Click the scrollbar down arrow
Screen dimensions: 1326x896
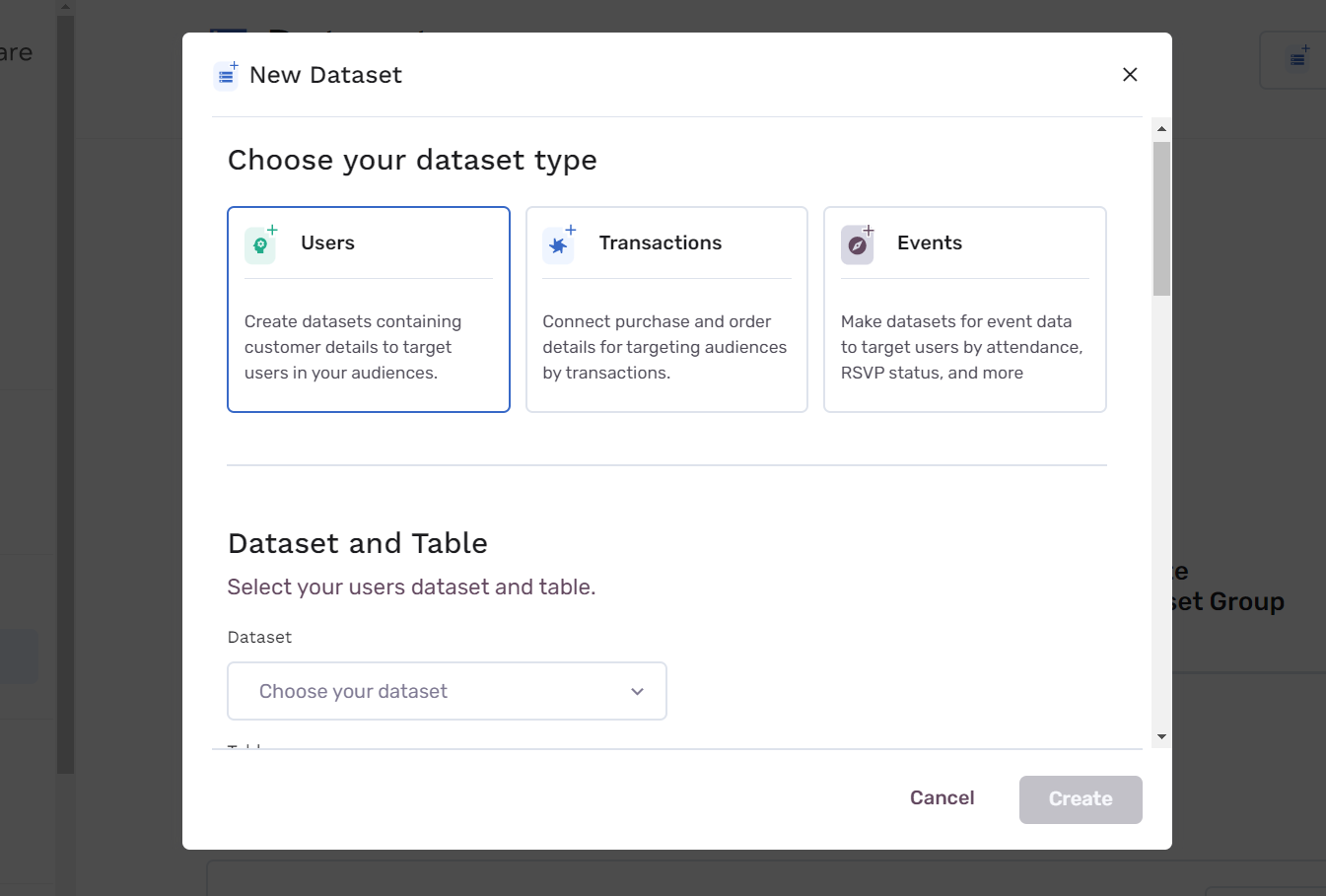(x=1161, y=736)
